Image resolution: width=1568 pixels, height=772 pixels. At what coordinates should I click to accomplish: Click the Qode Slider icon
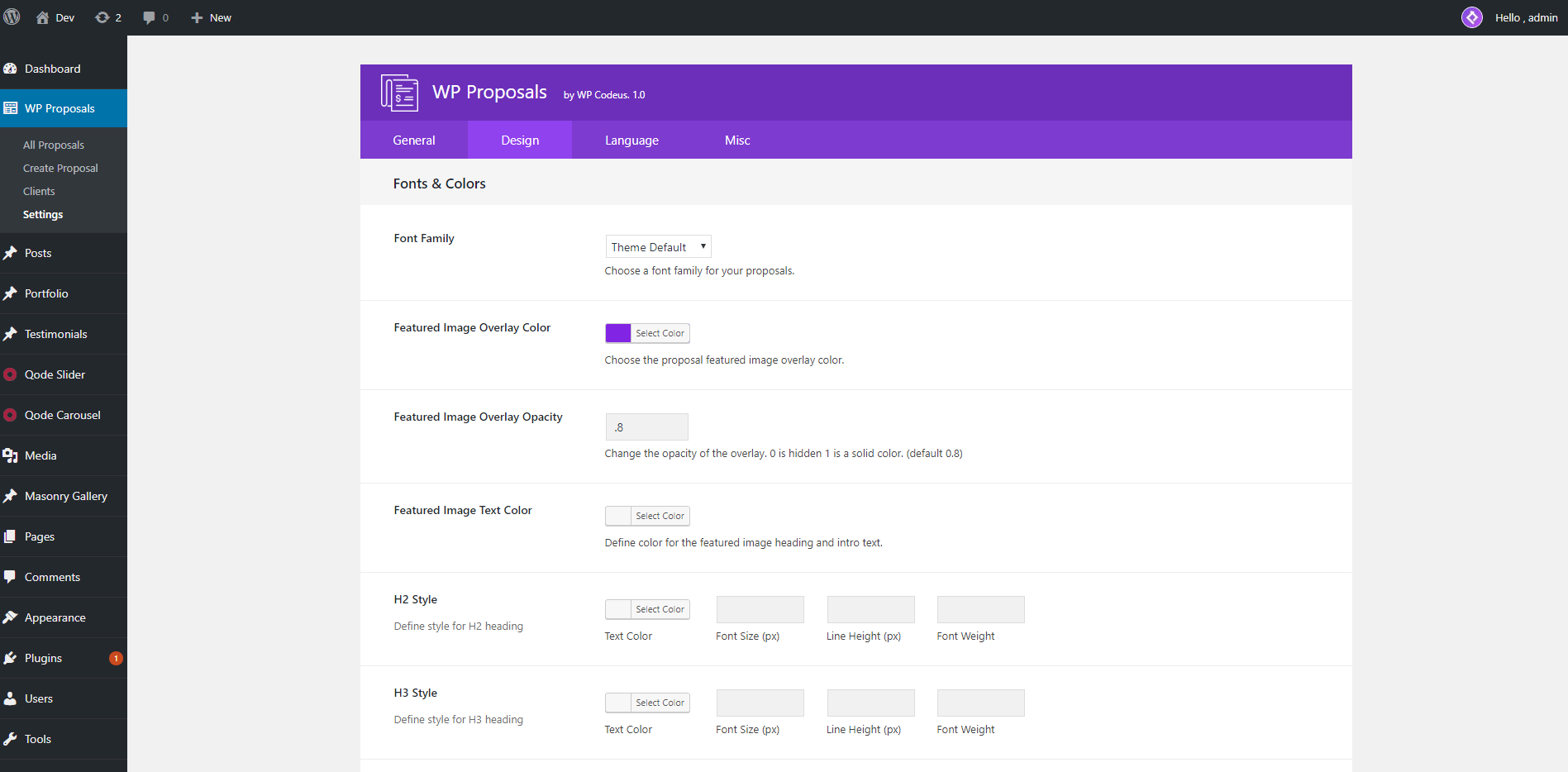(x=10, y=374)
